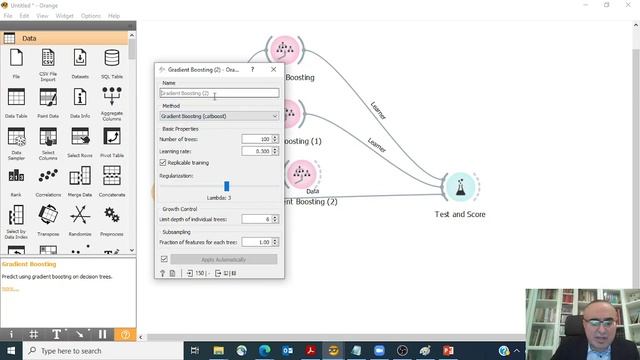Click the '?' help button in the dialog title bar
The width and height of the screenshot is (640, 360).
coord(253,70)
